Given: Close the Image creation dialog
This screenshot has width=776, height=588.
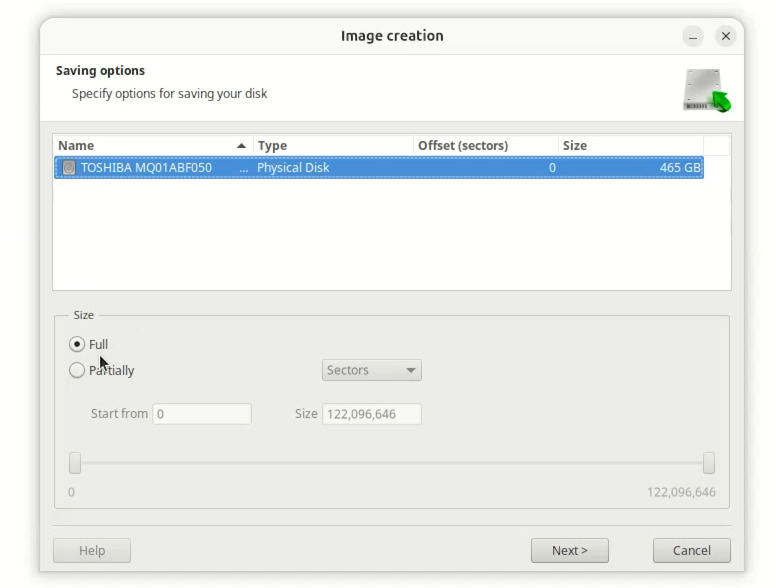Looking at the screenshot, I should click(x=726, y=36).
